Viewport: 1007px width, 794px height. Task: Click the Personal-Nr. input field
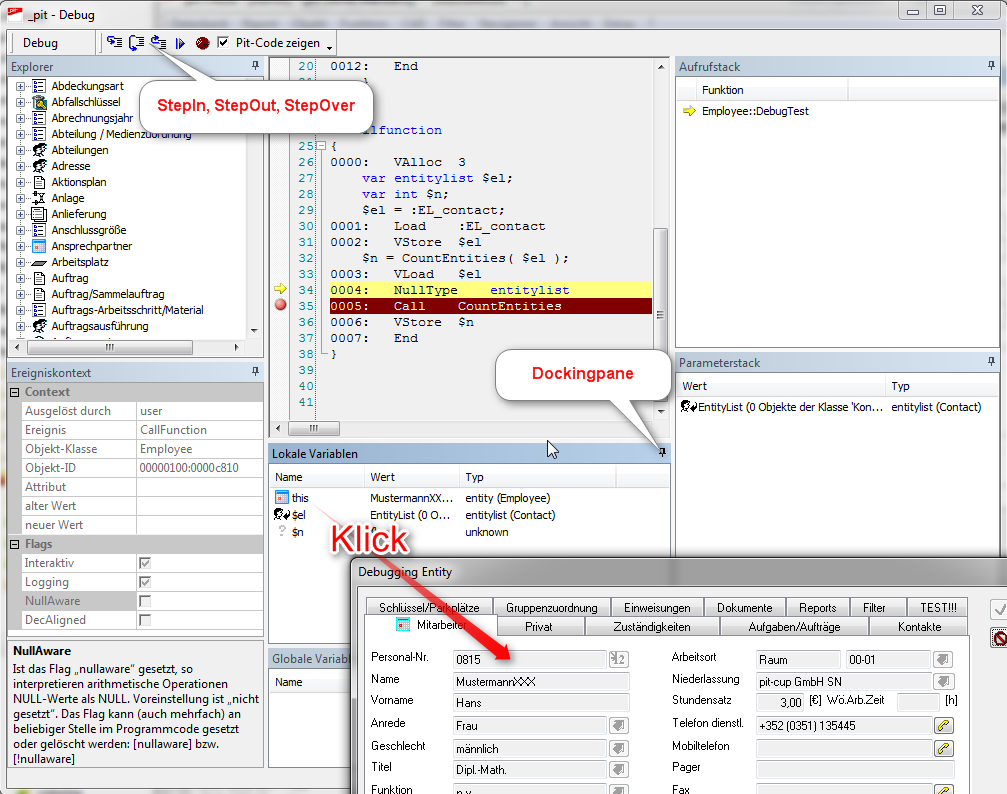coord(529,659)
